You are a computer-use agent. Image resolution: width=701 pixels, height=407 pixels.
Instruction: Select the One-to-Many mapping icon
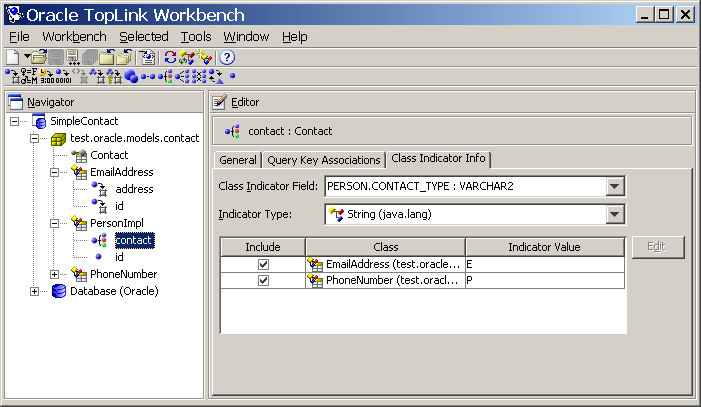[182, 76]
